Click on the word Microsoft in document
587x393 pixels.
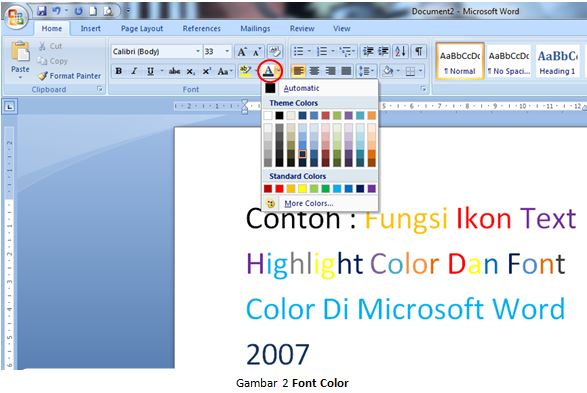click(x=420, y=309)
